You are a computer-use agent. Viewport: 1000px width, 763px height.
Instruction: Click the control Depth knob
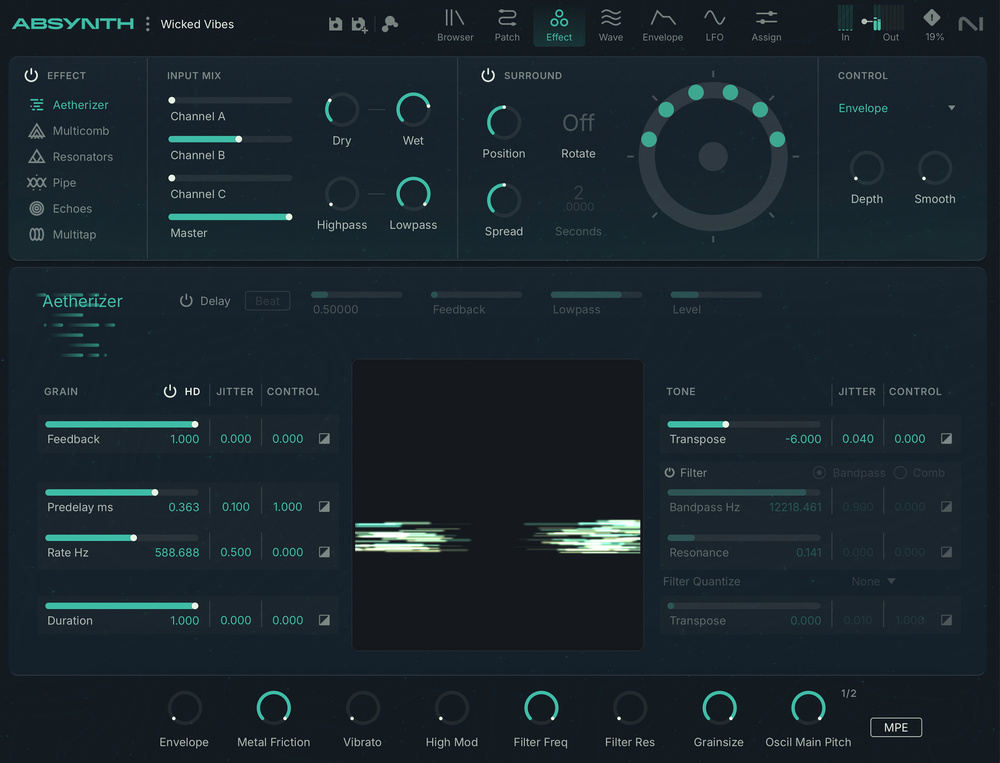tap(867, 168)
